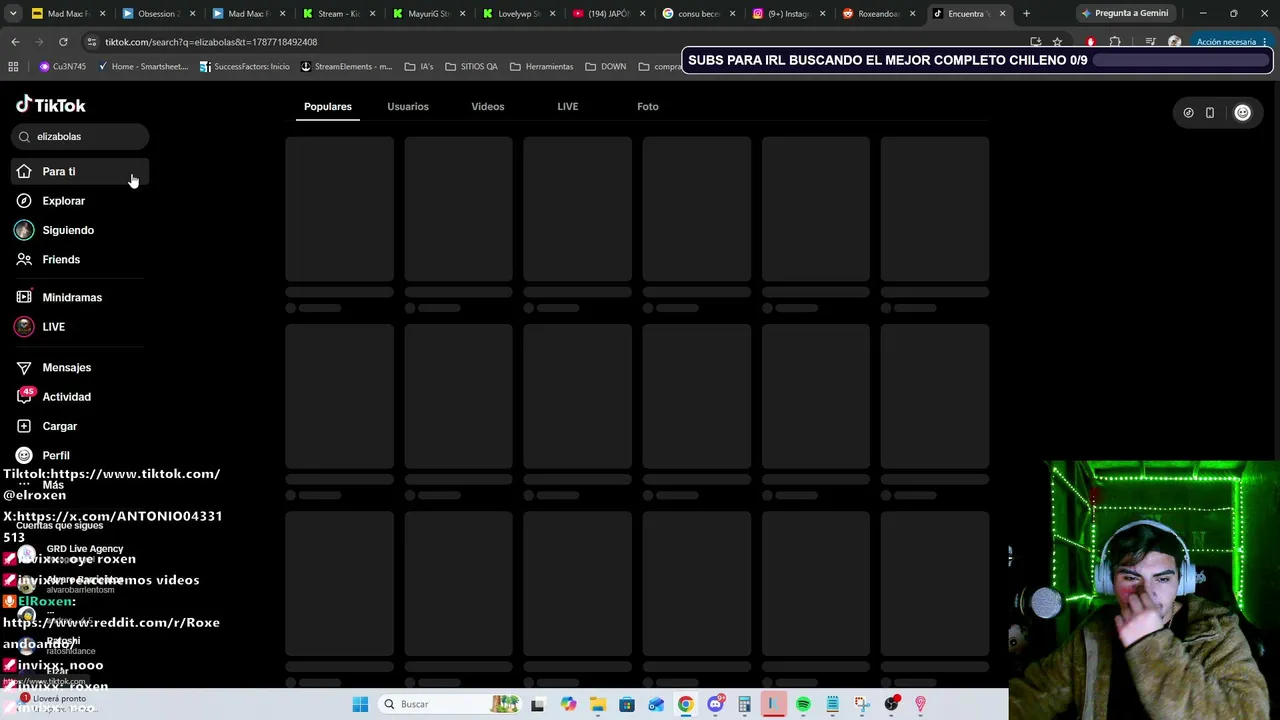Open the Explorar compass icon

24,201
